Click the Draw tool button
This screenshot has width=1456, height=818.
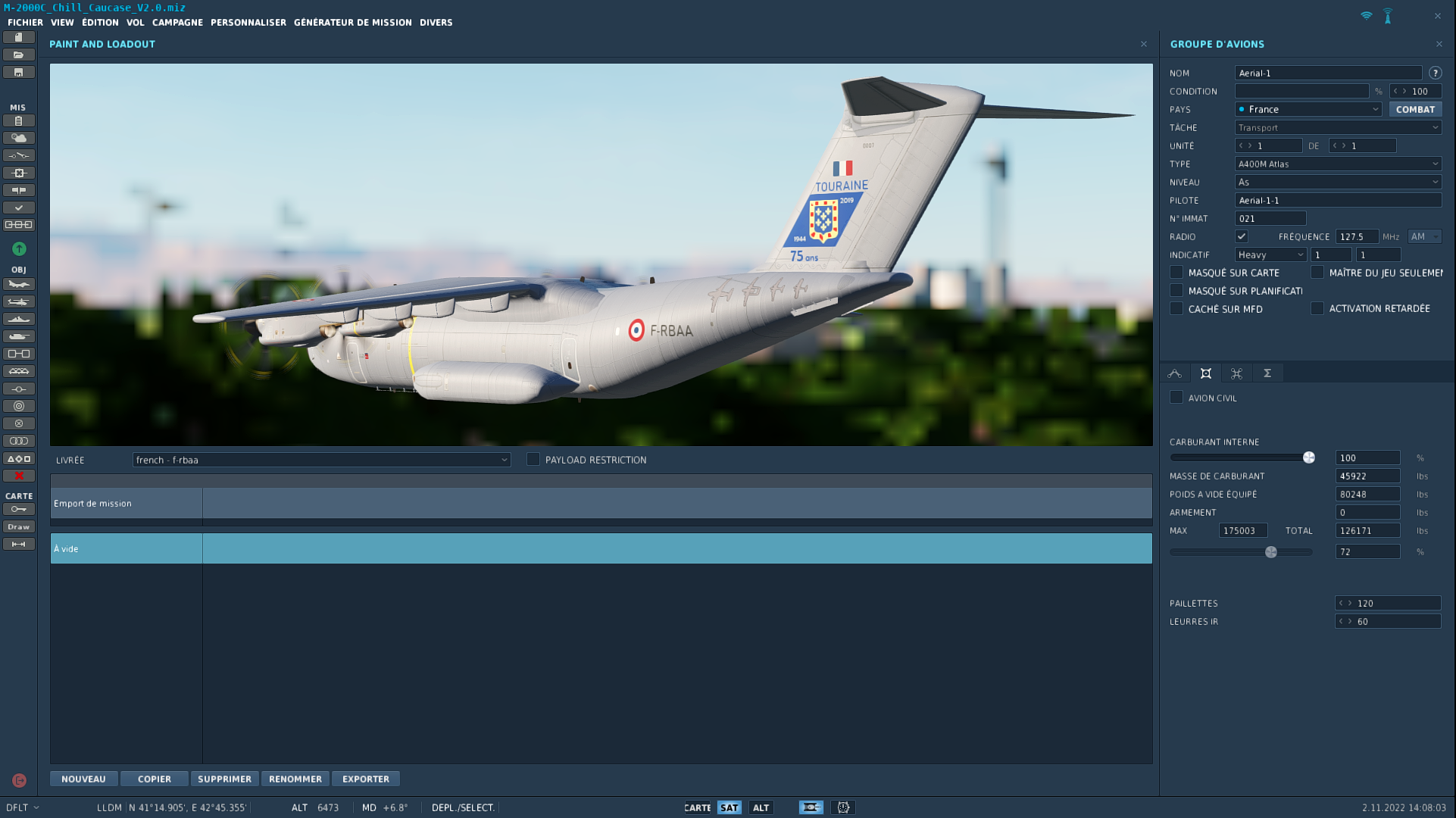pyautogui.click(x=19, y=526)
